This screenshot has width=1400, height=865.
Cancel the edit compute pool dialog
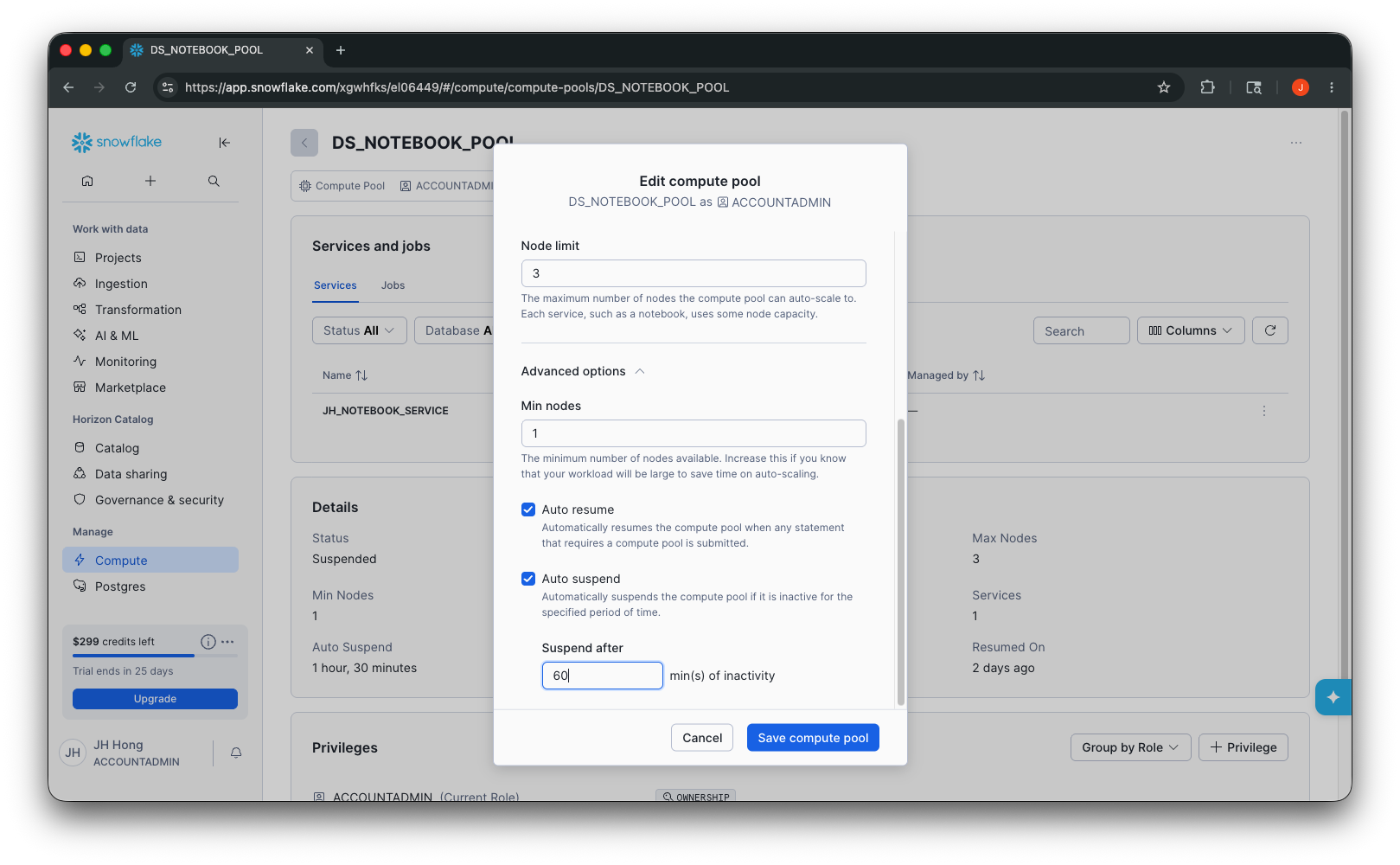702,738
